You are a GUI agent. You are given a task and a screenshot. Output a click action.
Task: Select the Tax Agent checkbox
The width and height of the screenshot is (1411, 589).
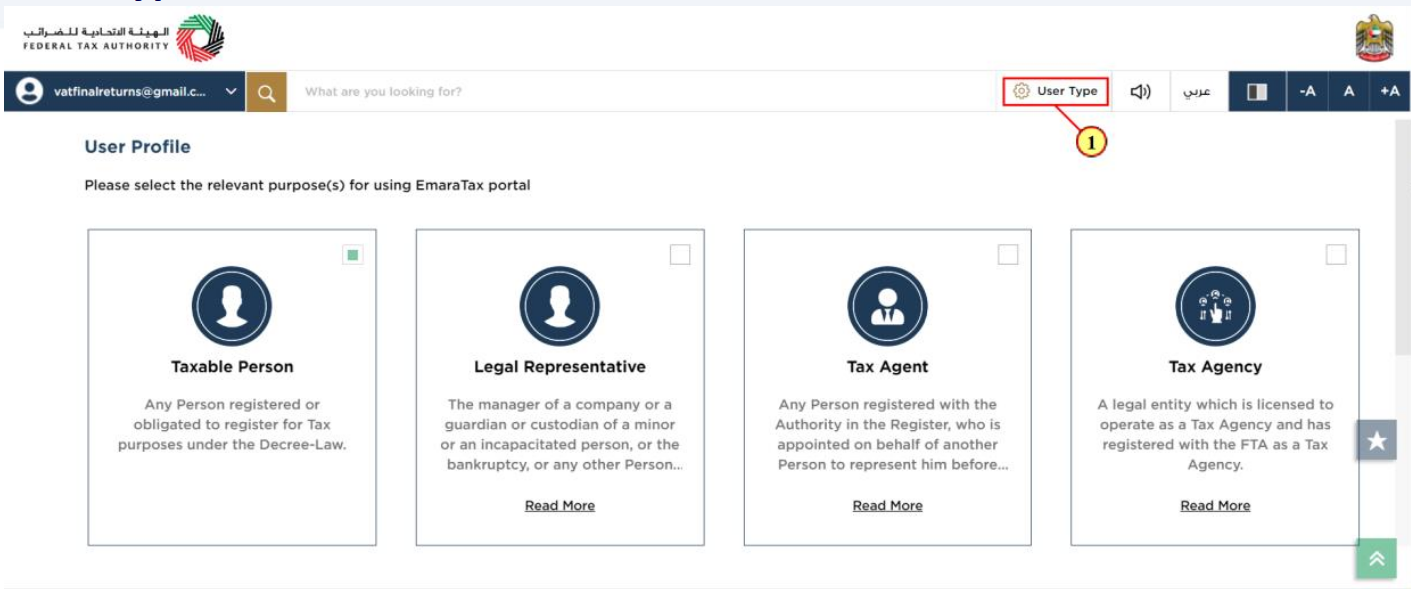pos(1008,255)
